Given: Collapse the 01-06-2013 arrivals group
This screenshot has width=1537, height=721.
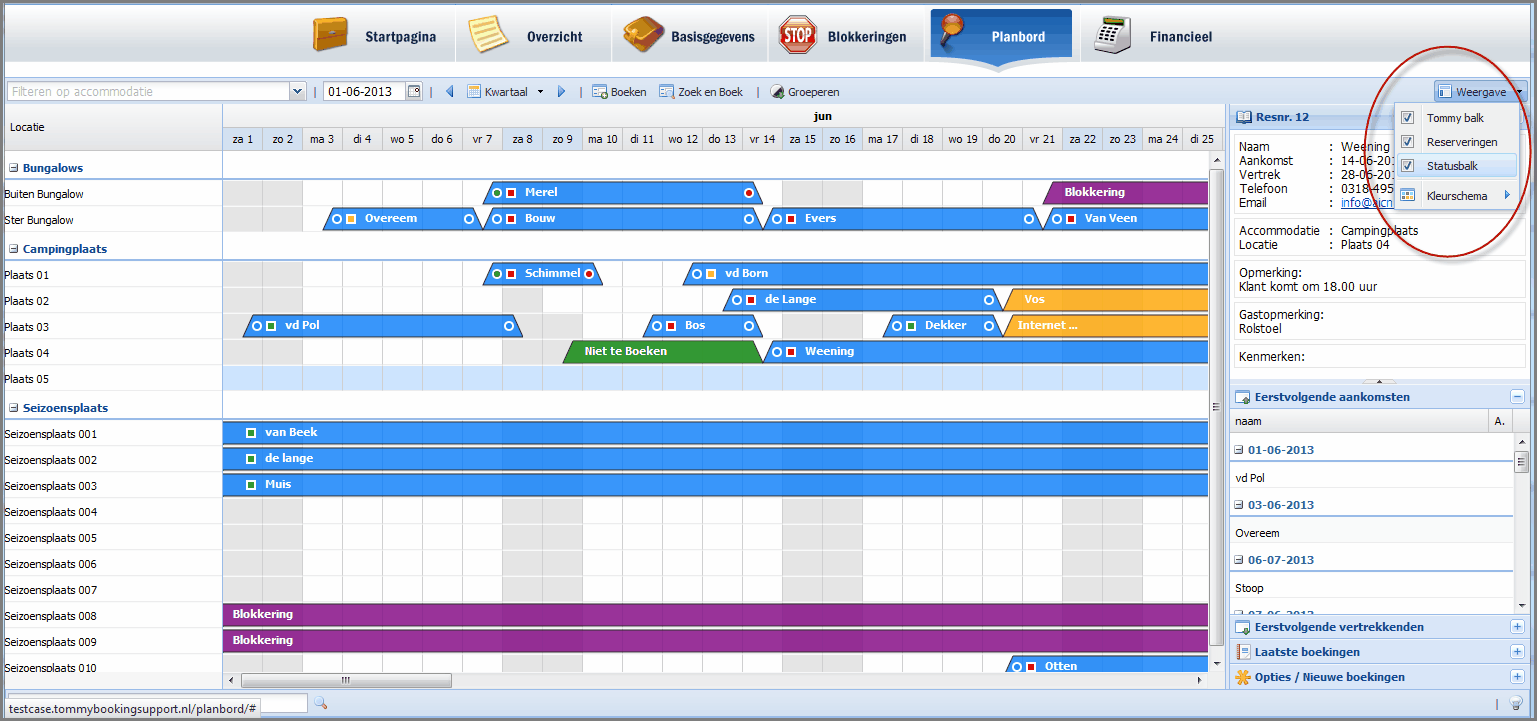Looking at the screenshot, I should (x=1239, y=450).
